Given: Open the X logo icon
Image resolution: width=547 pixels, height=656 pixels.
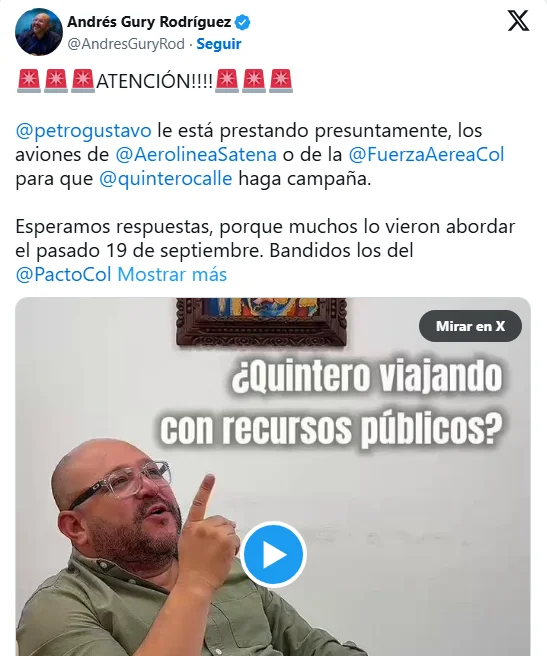Looking at the screenshot, I should click(x=518, y=21).
